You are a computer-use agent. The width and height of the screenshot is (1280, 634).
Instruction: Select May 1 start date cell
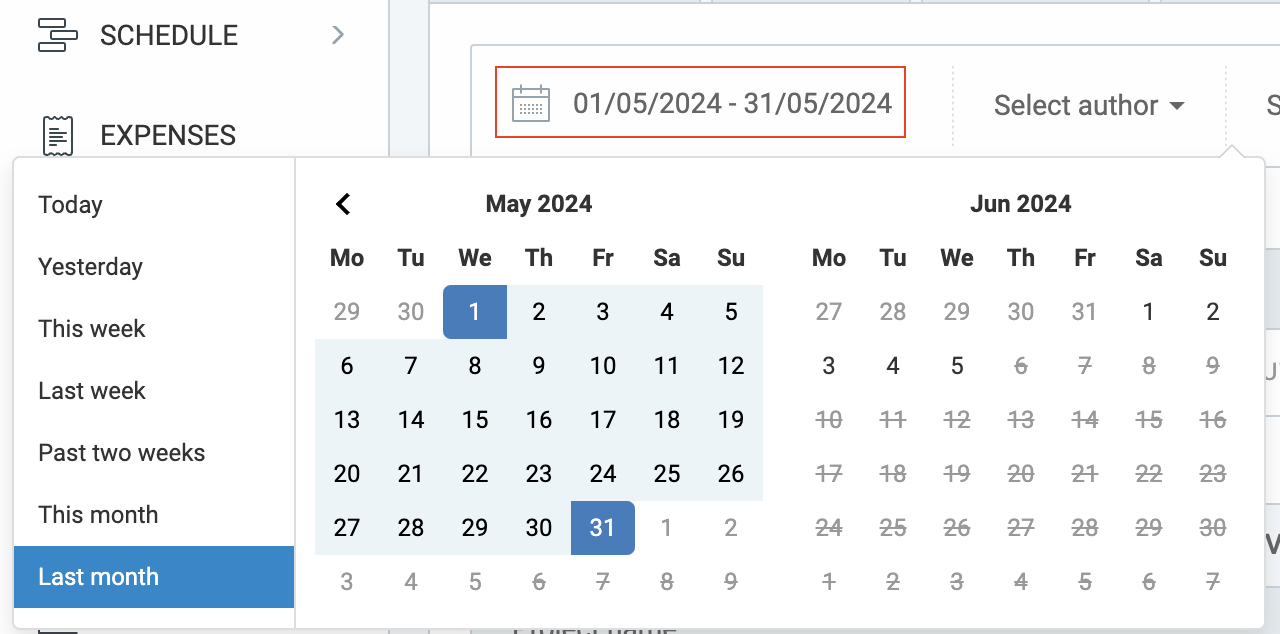coord(475,311)
